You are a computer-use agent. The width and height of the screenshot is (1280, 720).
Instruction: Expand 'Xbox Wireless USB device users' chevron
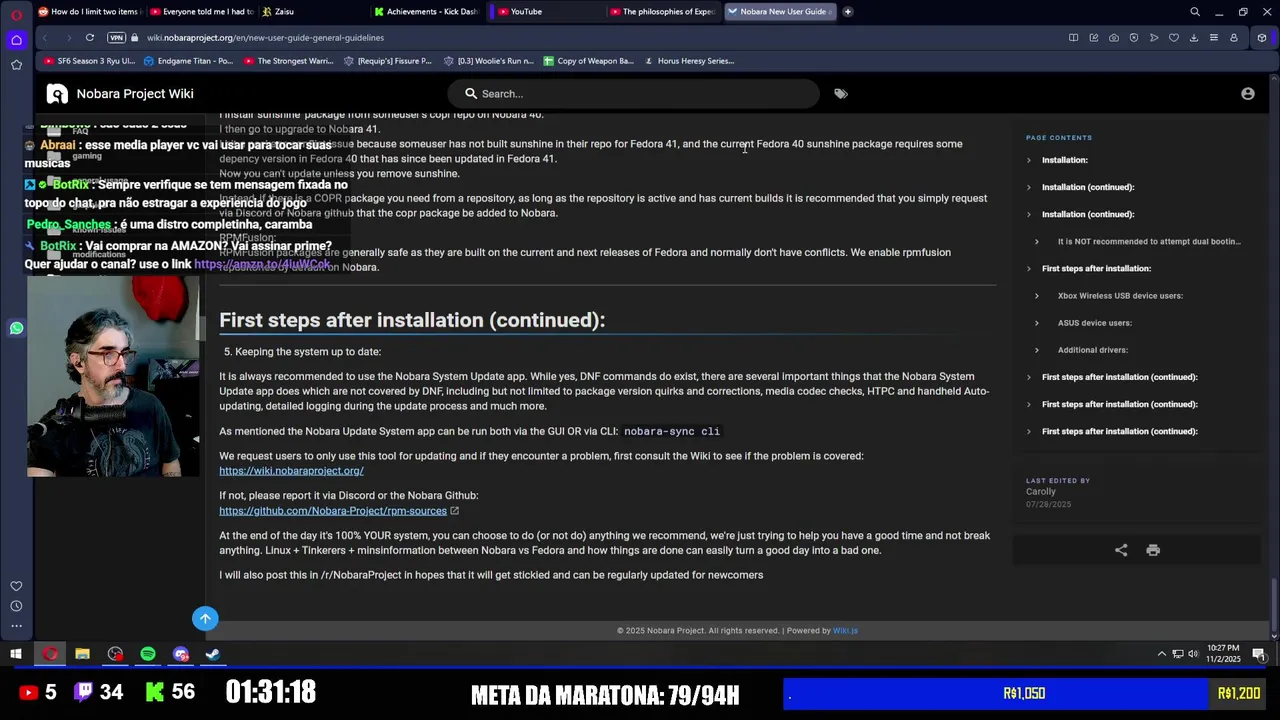(1036, 296)
